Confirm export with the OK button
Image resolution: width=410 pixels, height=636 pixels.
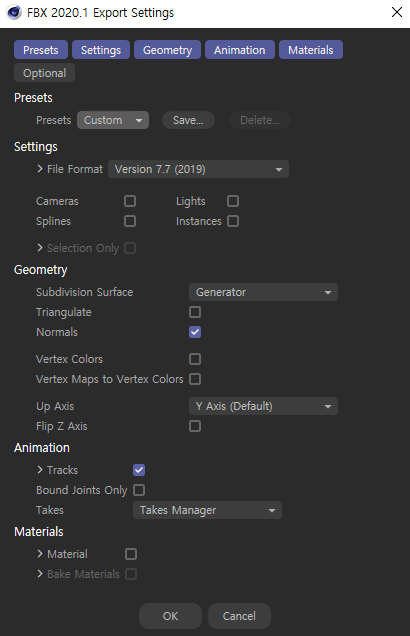(170, 616)
